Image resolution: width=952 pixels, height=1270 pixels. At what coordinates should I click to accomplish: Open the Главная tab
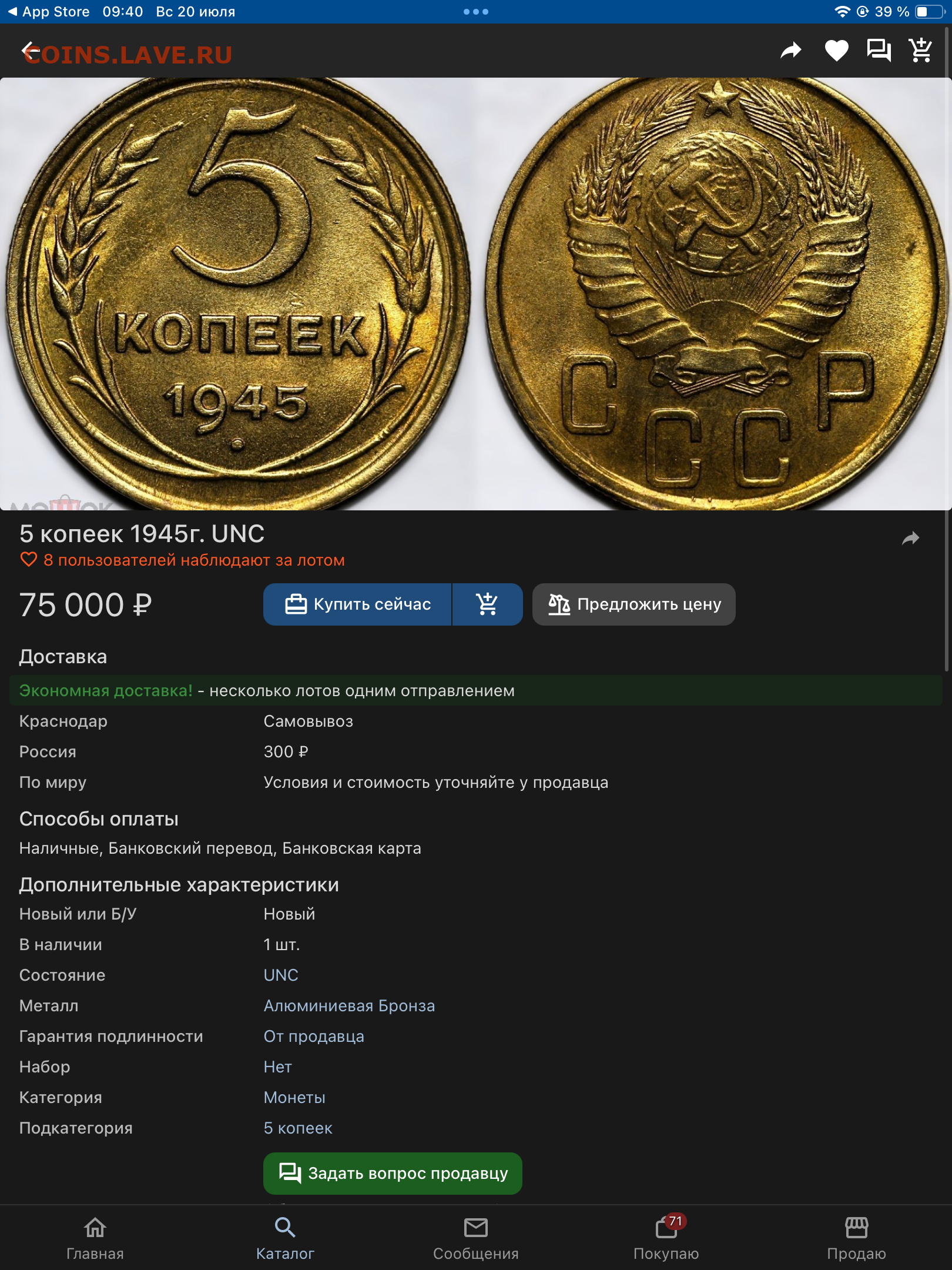point(95,1238)
